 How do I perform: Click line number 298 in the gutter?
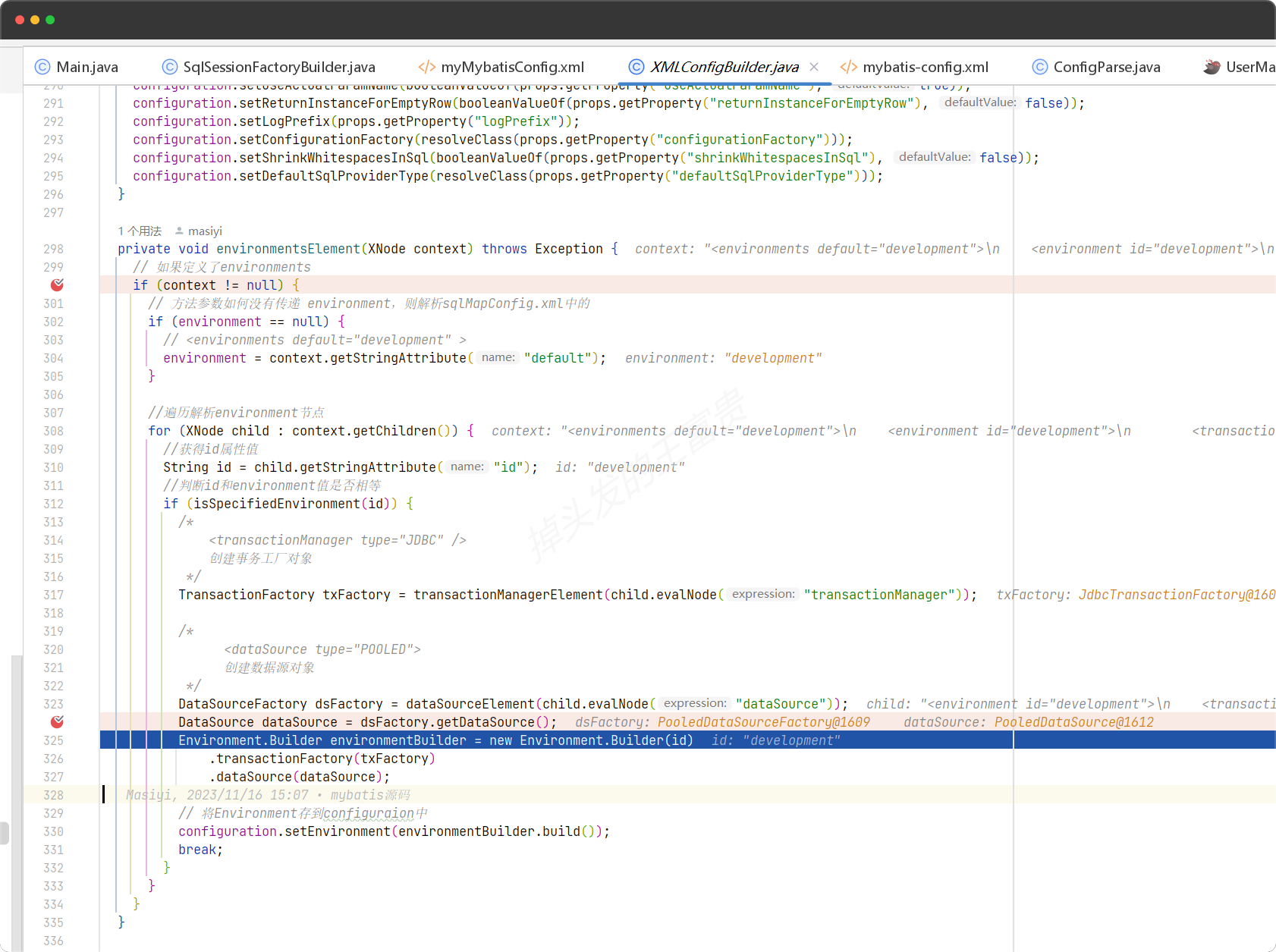pyautogui.click(x=53, y=249)
